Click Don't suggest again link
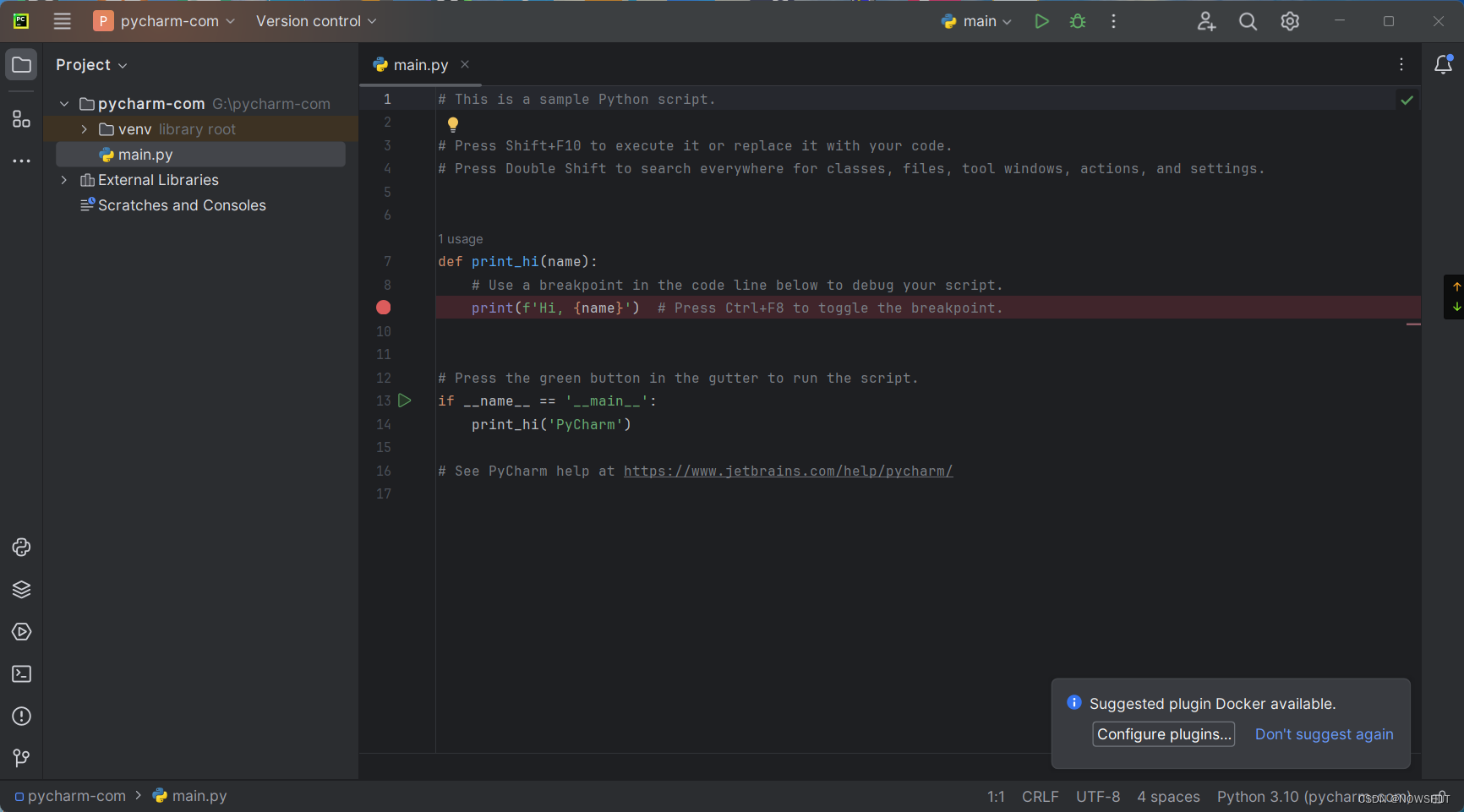Screen dimensions: 1464x812 point(1324,734)
